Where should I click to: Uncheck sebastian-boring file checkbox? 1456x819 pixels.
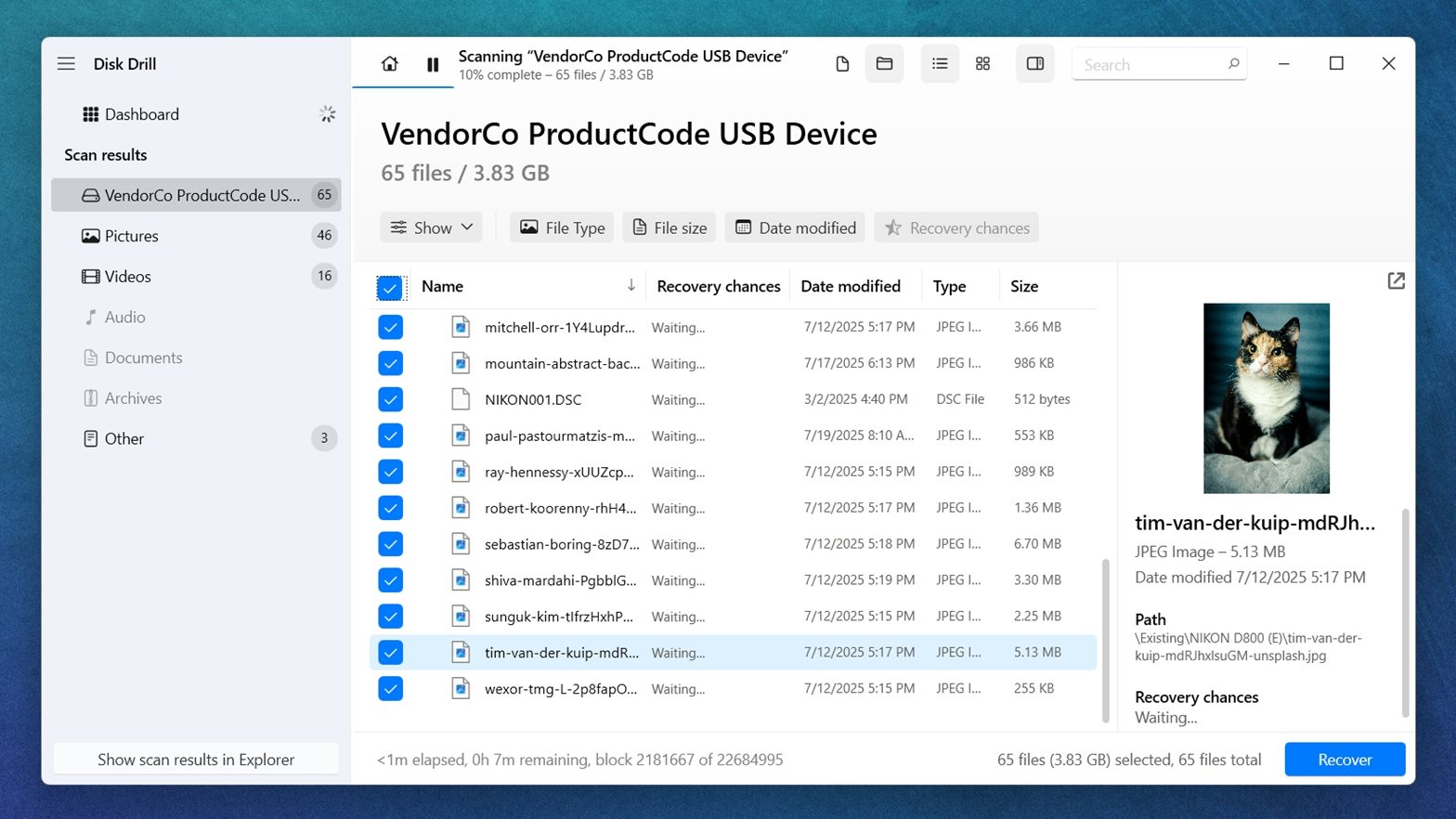pyautogui.click(x=391, y=544)
